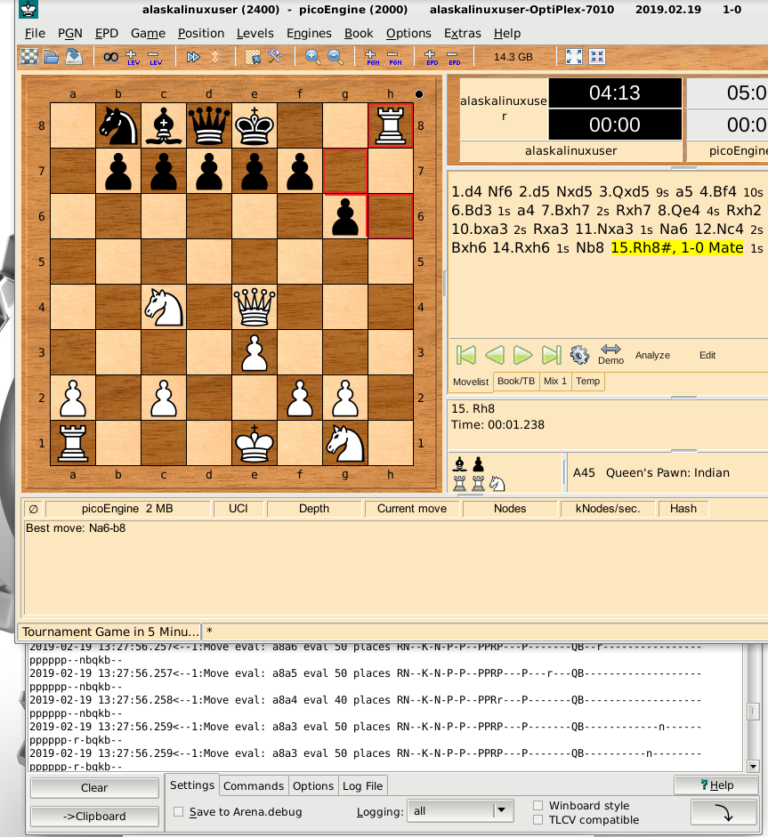The image size is (768, 837).
Task: Open the Engines menu
Action: (309, 33)
